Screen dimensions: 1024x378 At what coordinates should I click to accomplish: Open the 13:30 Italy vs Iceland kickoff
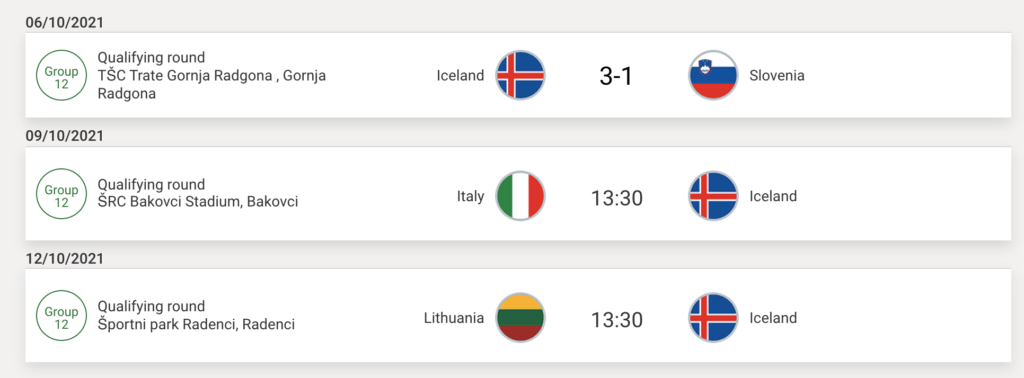(x=616, y=197)
